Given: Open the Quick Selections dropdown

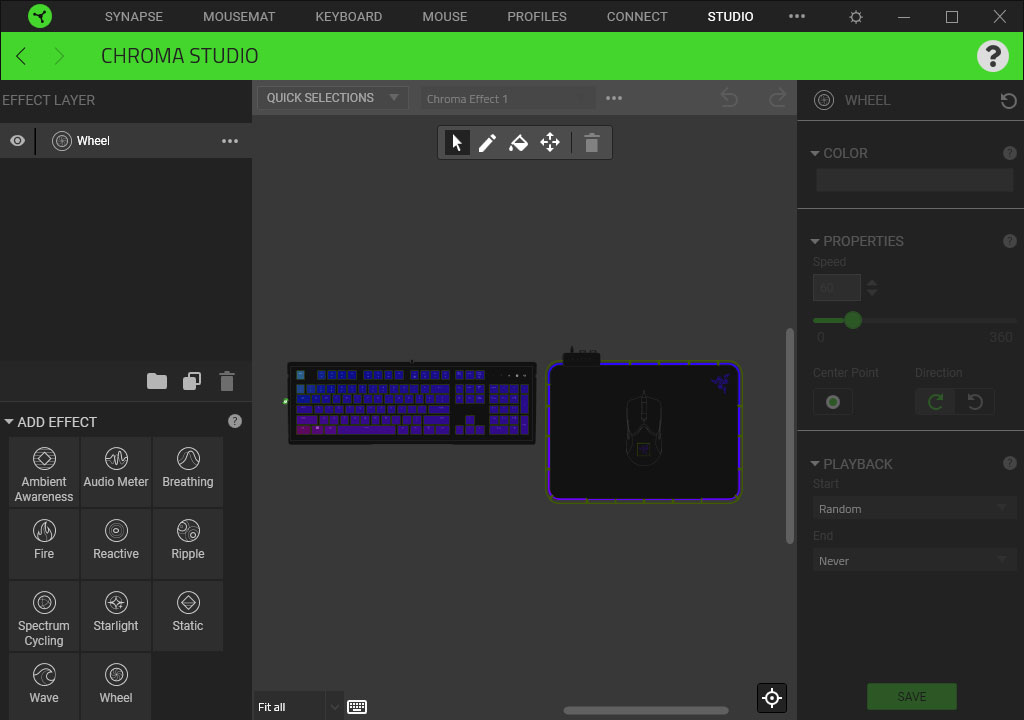Looking at the screenshot, I should coord(332,98).
